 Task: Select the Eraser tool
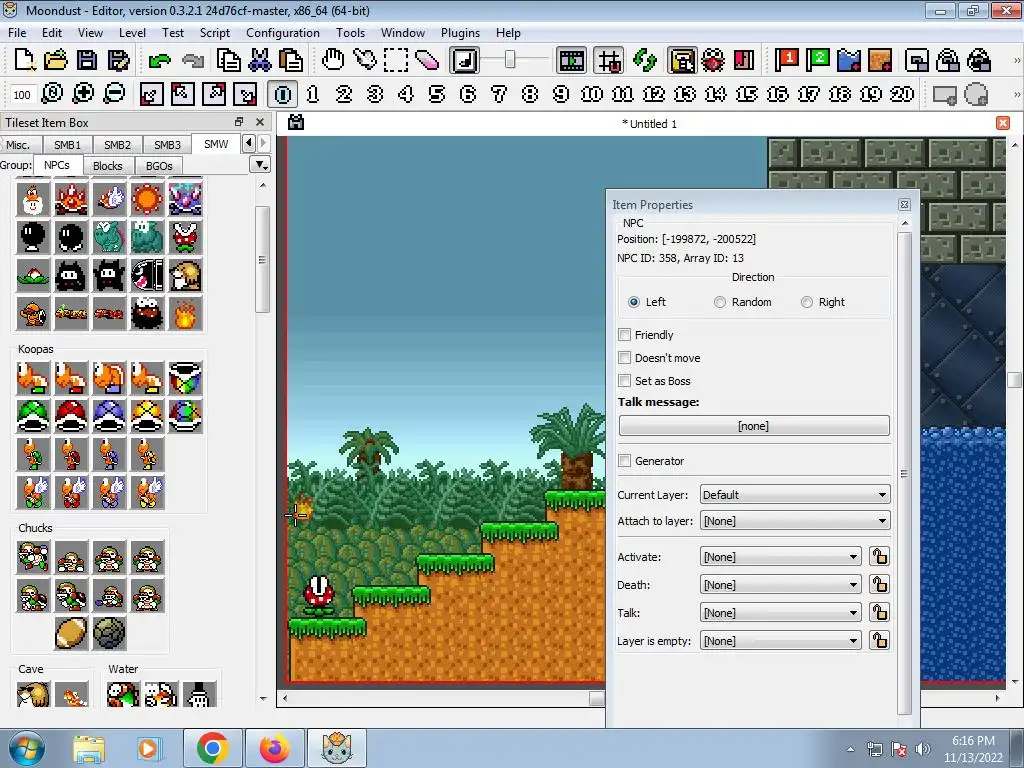[x=426, y=60]
